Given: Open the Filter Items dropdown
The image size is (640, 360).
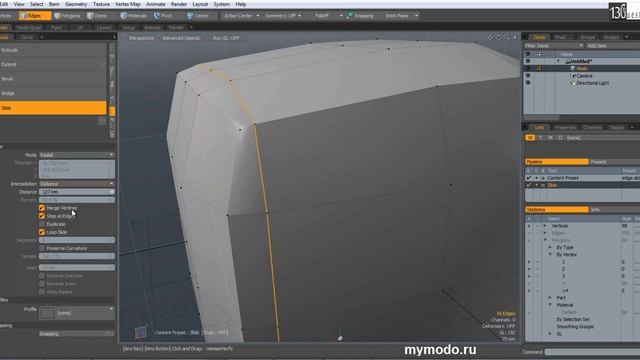Looking at the screenshot, I should pyautogui.click(x=554, y=46).
